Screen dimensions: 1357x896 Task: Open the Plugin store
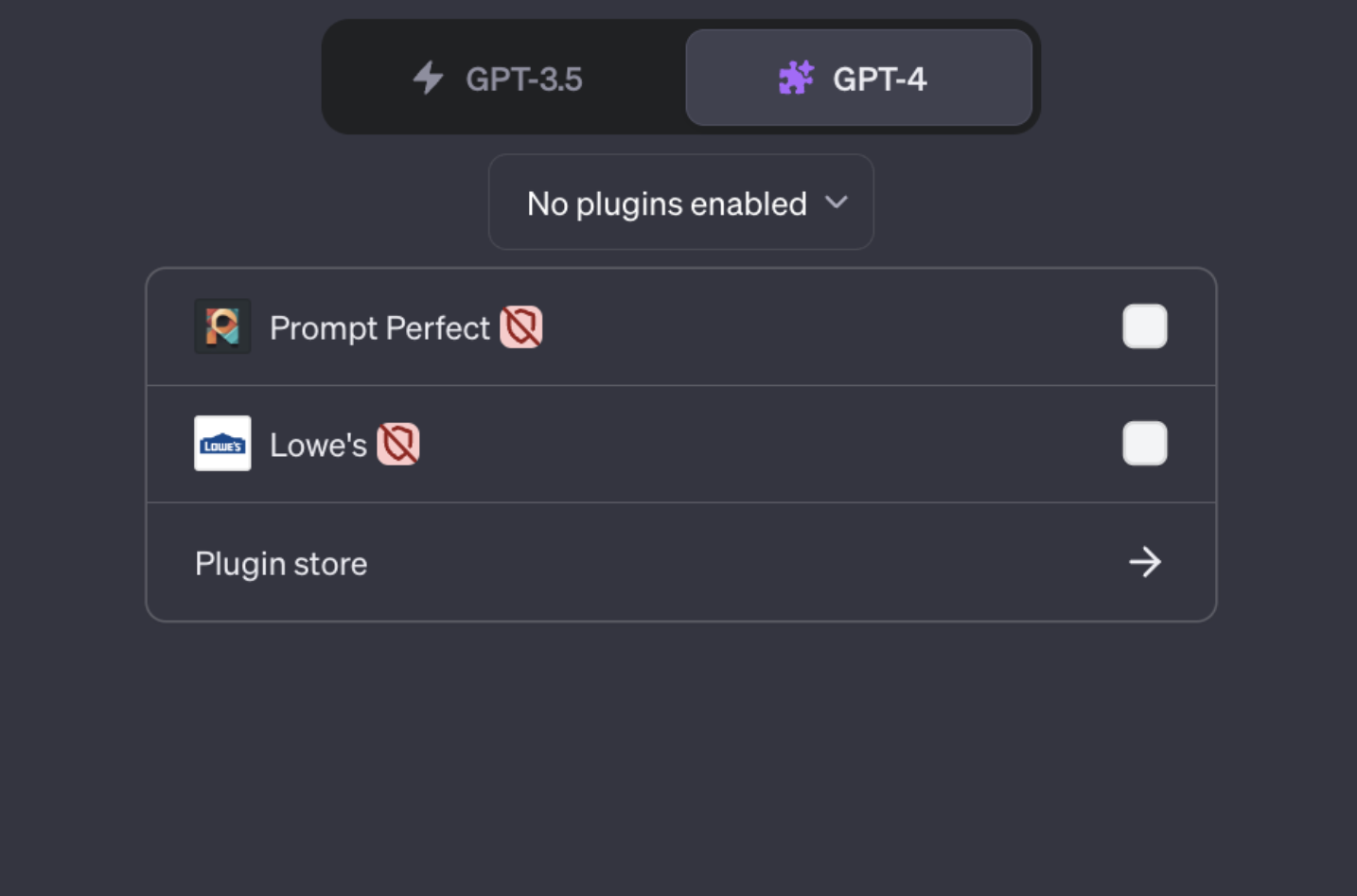tap(280, 562)
